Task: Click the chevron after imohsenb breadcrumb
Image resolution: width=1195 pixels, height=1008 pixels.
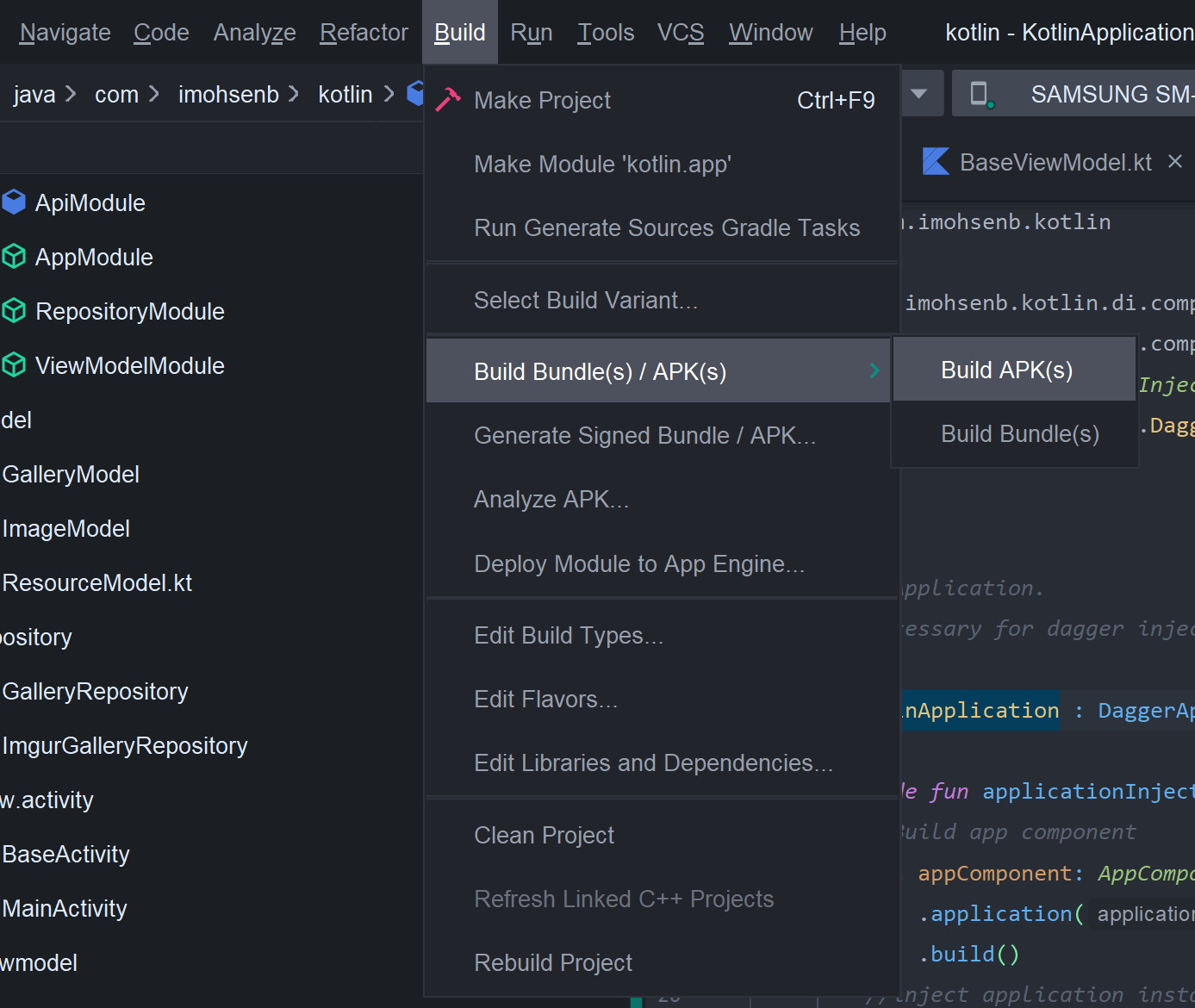Action: [294, 93]
